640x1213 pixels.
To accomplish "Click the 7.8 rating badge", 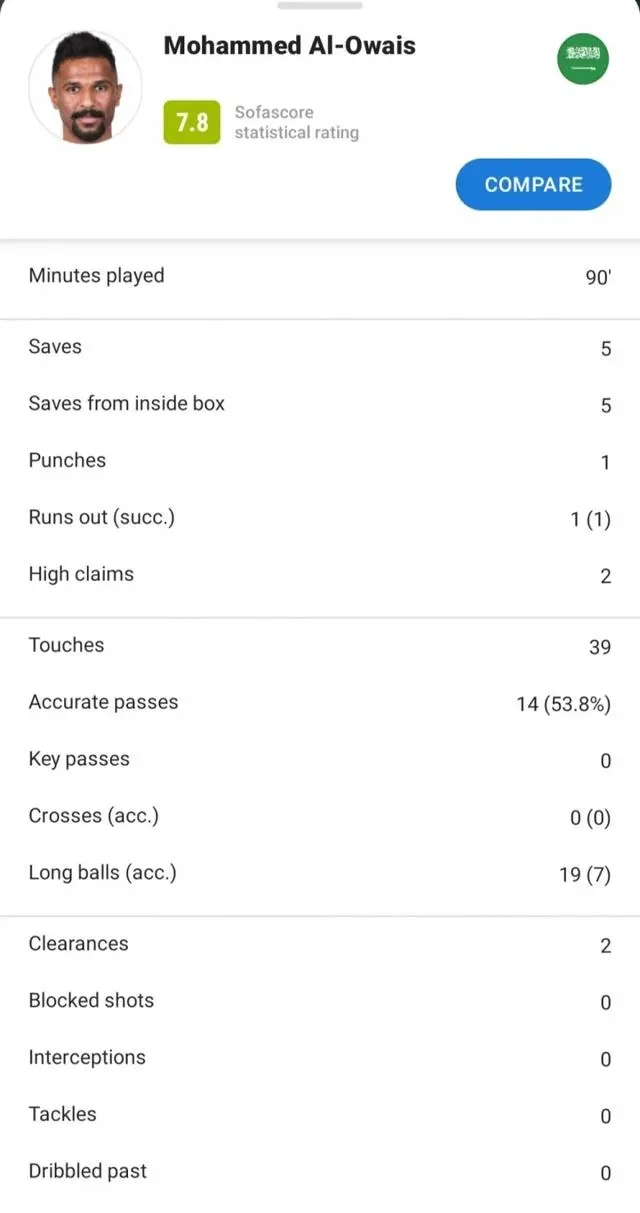I will click(192, 122).
